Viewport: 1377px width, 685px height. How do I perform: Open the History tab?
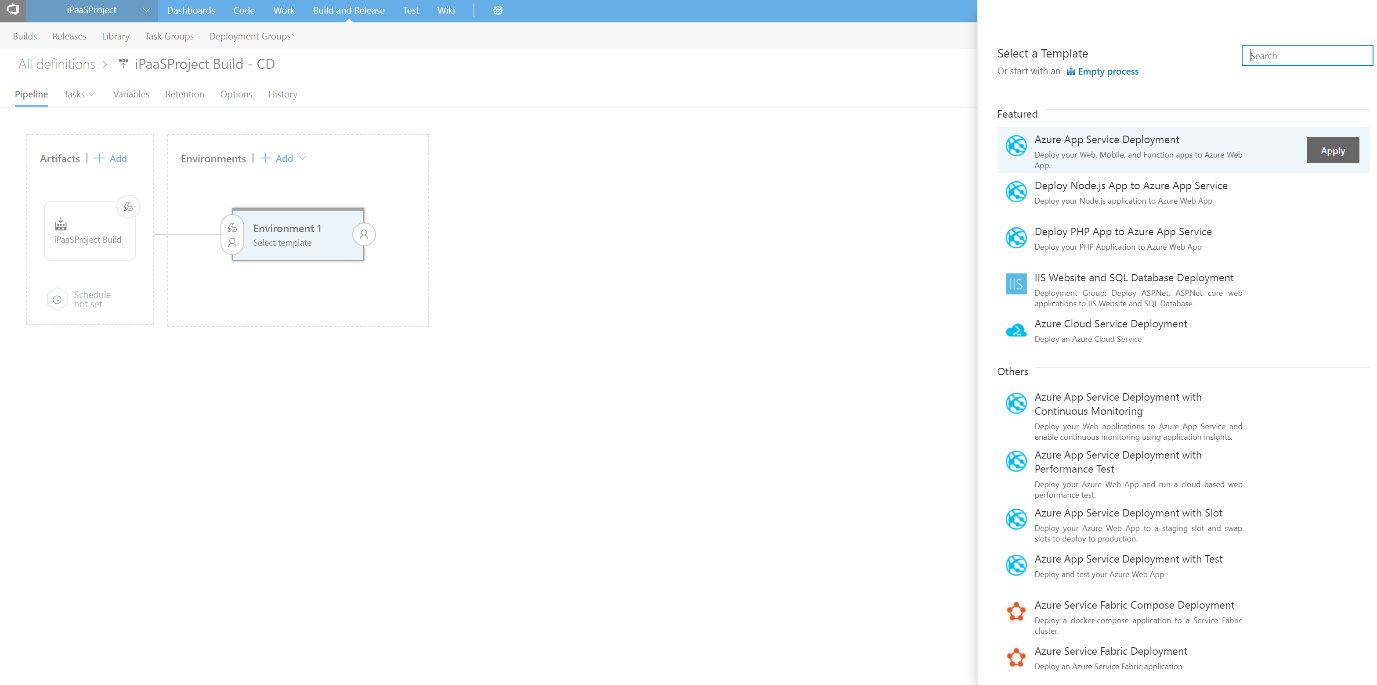point(283,94)
